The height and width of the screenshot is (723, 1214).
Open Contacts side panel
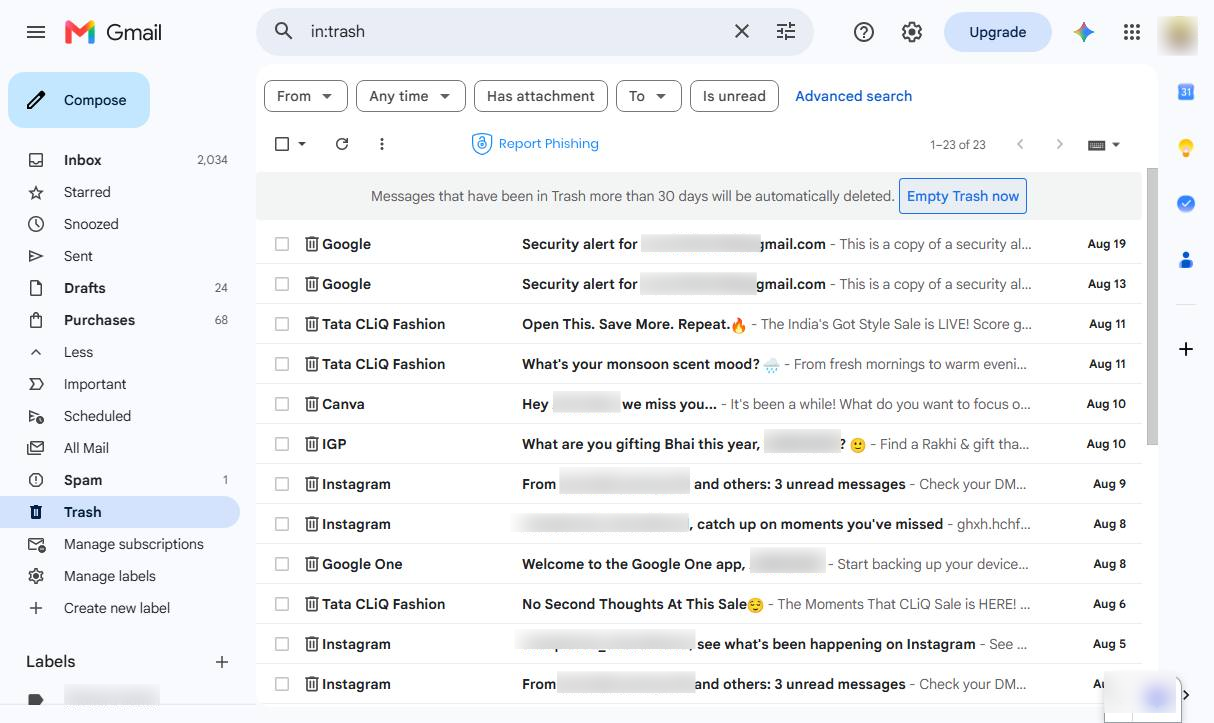tap(1186, 260)
